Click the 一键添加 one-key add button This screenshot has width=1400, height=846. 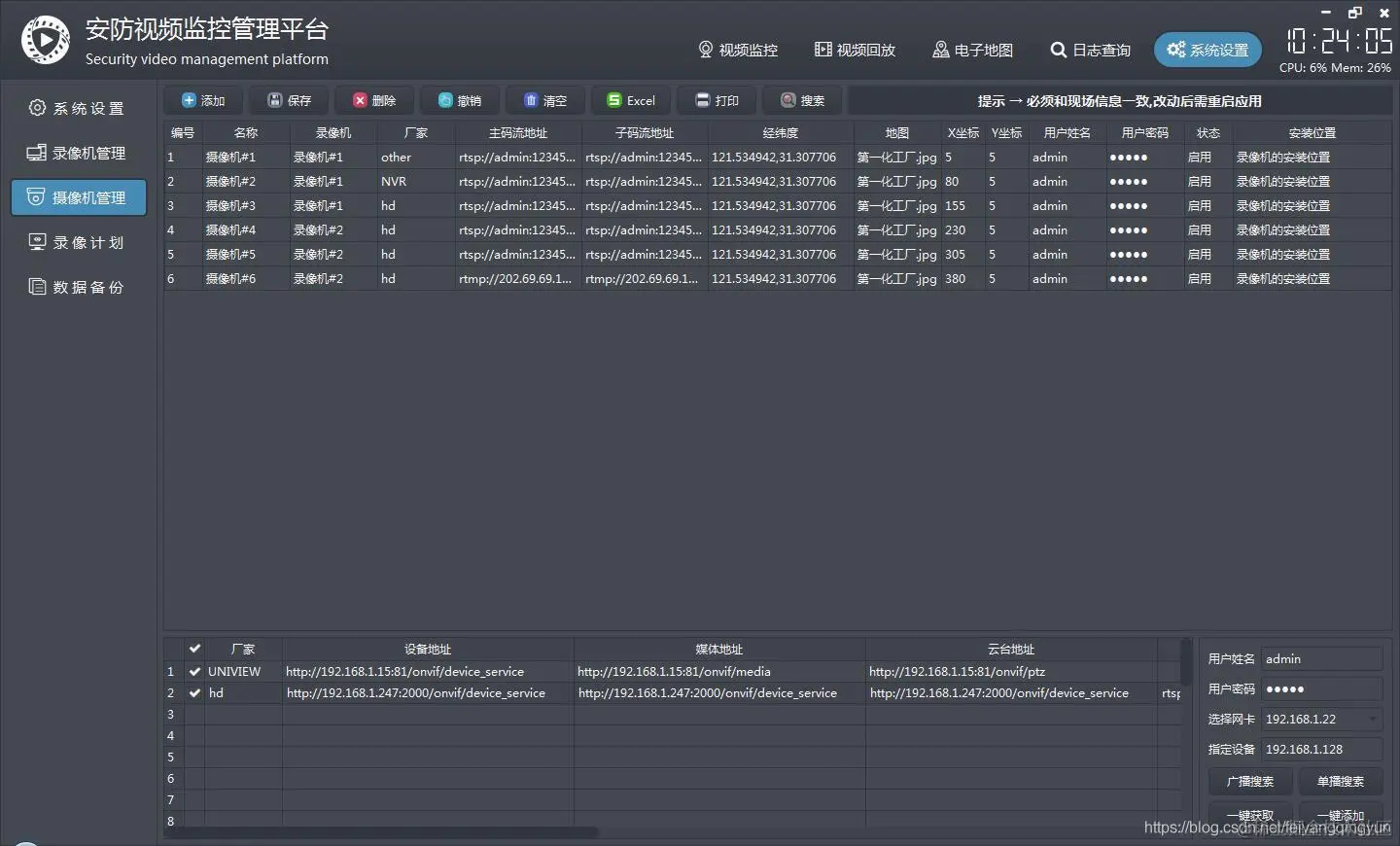pyautogui.click(x=1340, y=815)
